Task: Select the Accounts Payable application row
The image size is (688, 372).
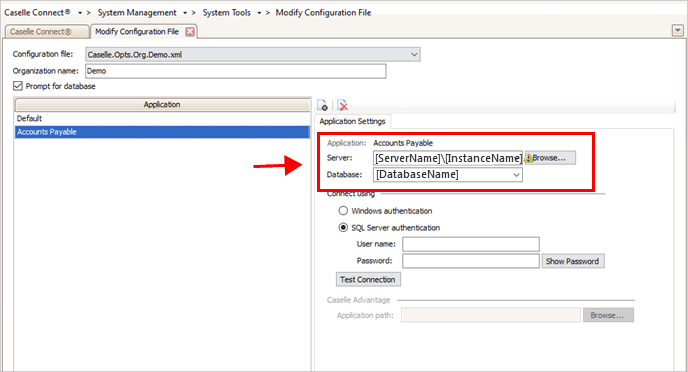Action: (x=162, y=132)
